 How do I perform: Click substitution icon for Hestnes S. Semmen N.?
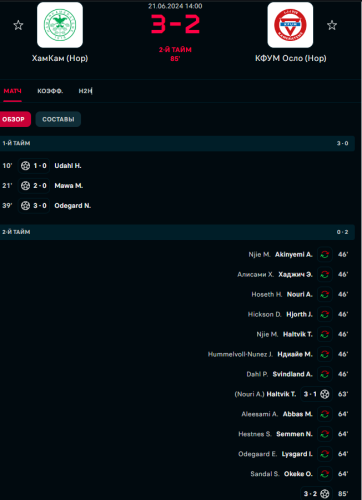coord(325,434)
